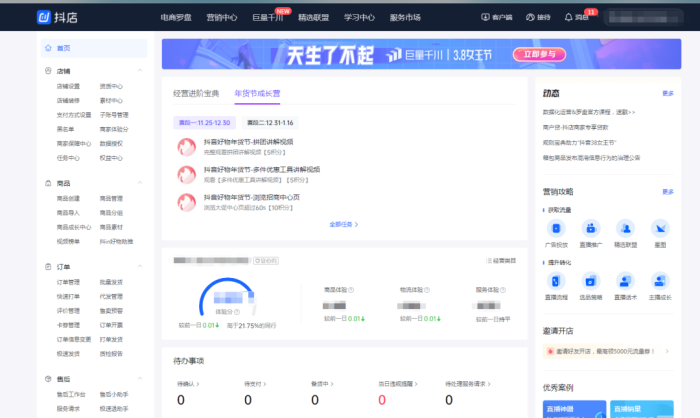Open 批量发货 in sidebar
700x418 pixels.
(x=111, y=282)
